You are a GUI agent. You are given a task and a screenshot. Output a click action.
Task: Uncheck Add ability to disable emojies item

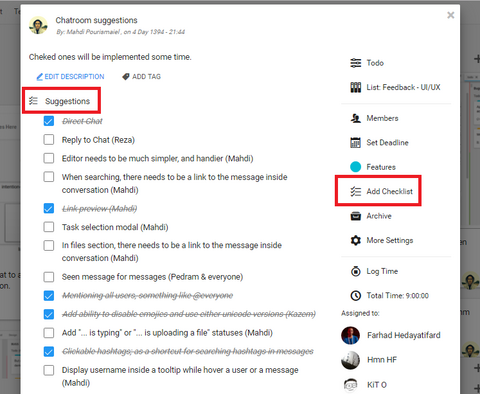tap(49, 314)
